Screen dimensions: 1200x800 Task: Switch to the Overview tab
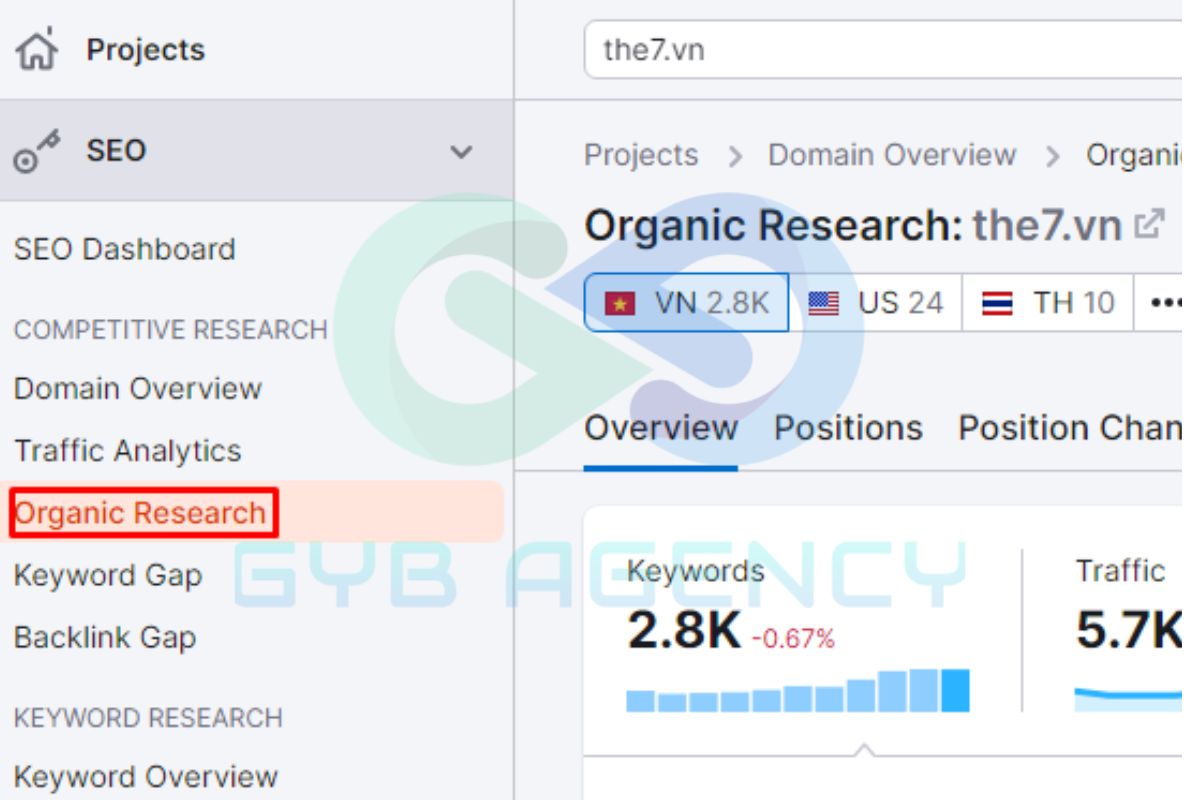click(x=661, y=428)
